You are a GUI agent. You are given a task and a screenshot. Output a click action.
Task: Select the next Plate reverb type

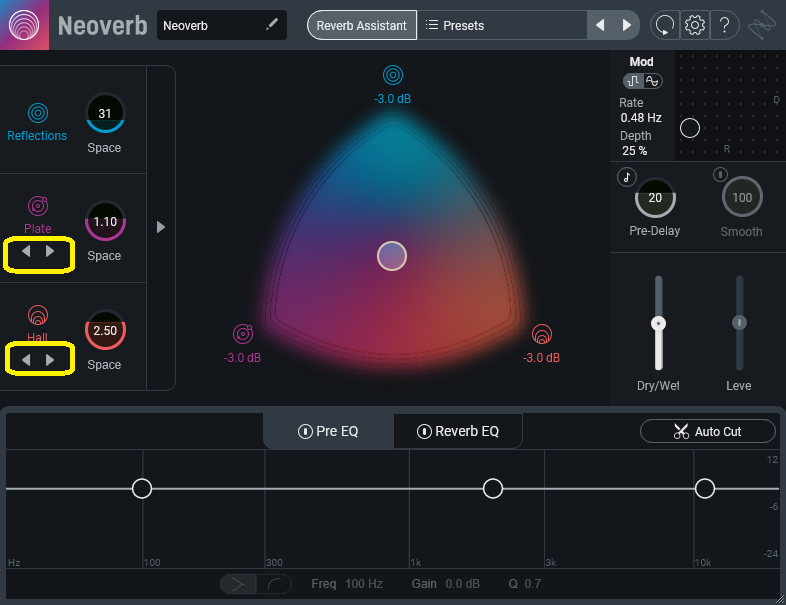point(51,252)
